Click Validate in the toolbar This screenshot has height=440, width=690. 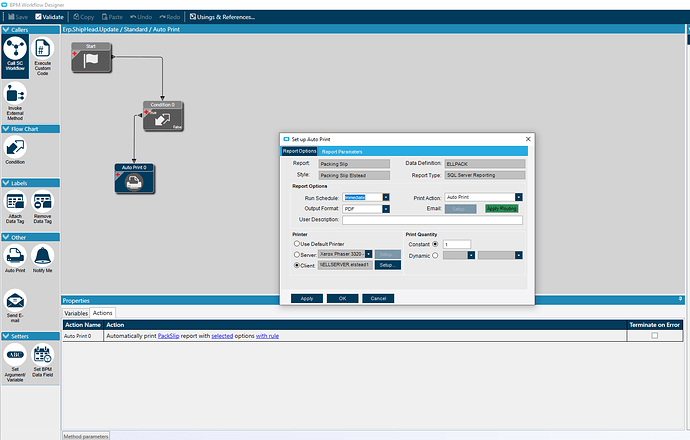49,17
